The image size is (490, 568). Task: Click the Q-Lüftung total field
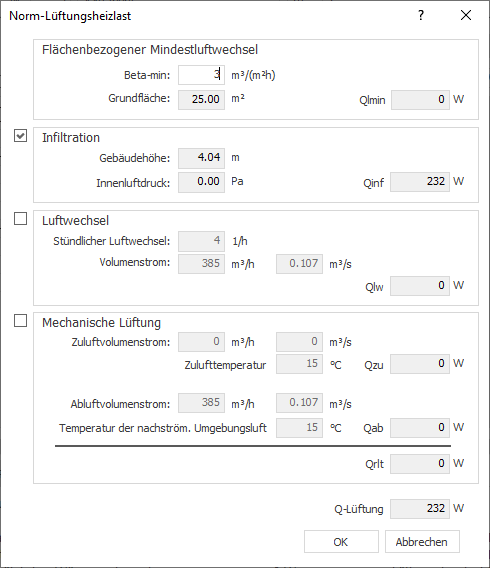420,509
